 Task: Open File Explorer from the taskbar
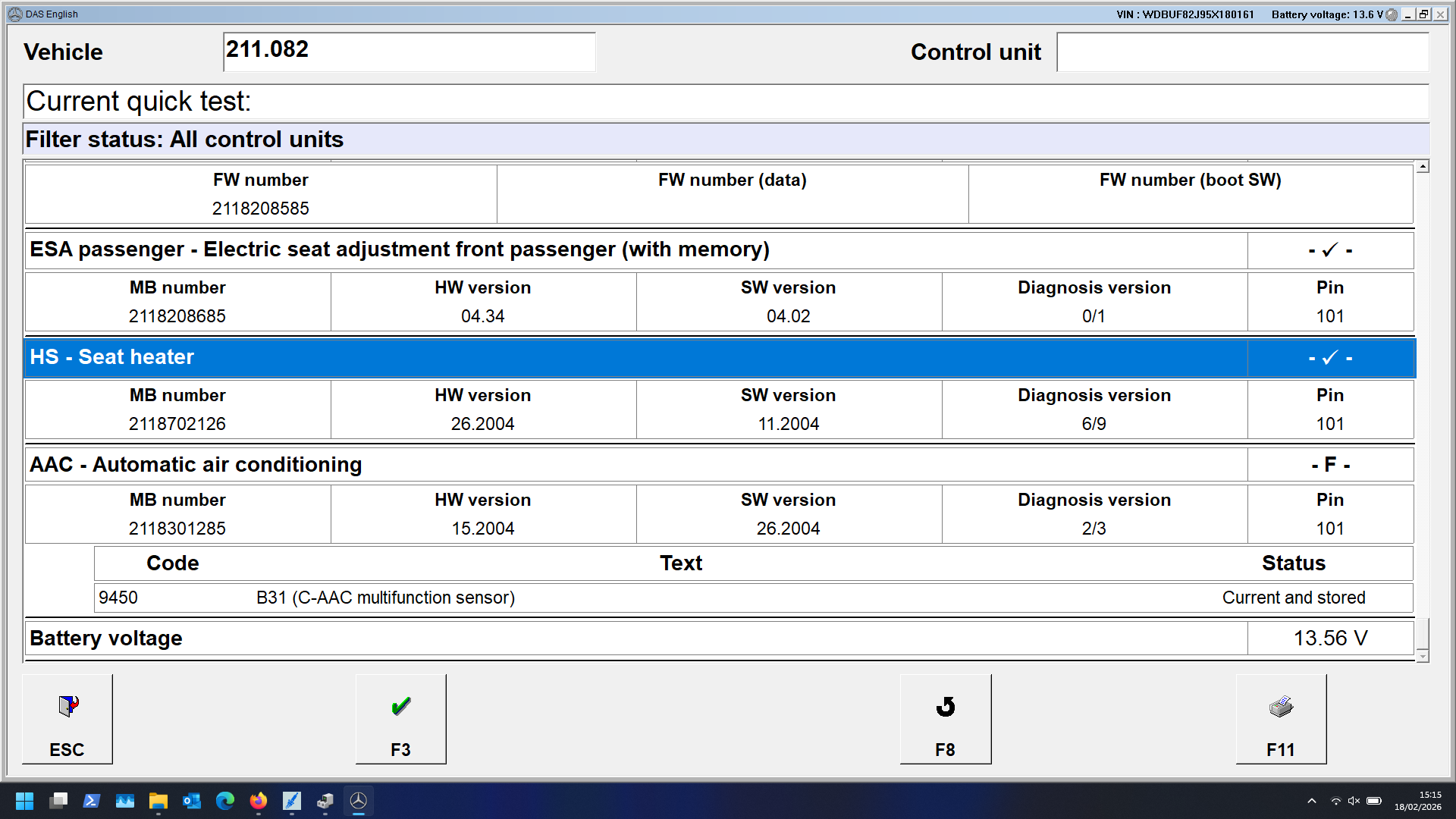158,801
